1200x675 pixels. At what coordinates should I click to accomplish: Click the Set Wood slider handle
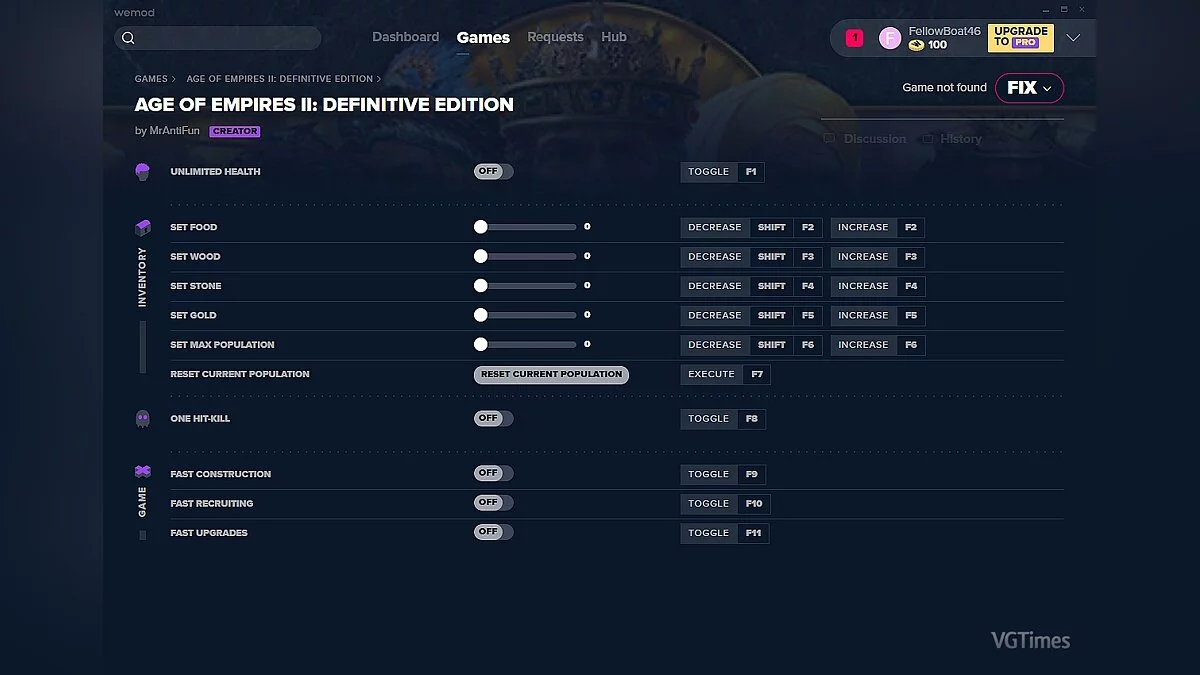(481, 256)
